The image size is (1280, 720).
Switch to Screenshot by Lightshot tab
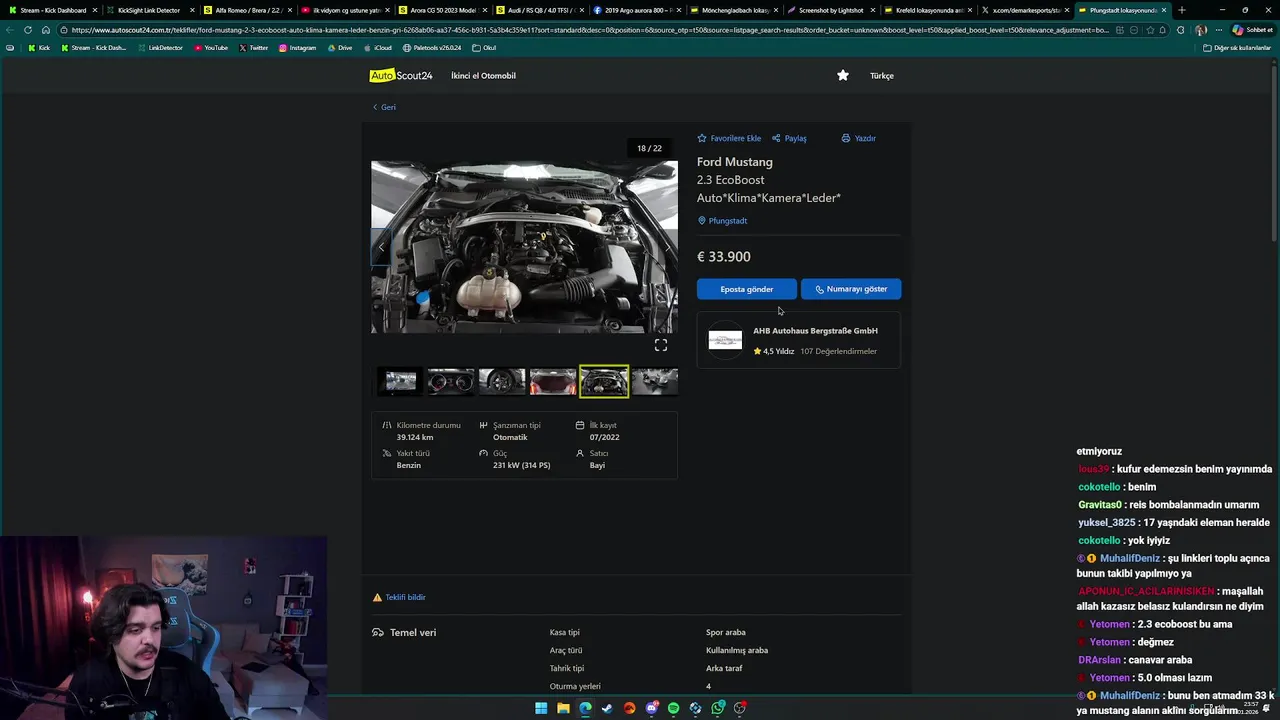(x=830, y=10)
